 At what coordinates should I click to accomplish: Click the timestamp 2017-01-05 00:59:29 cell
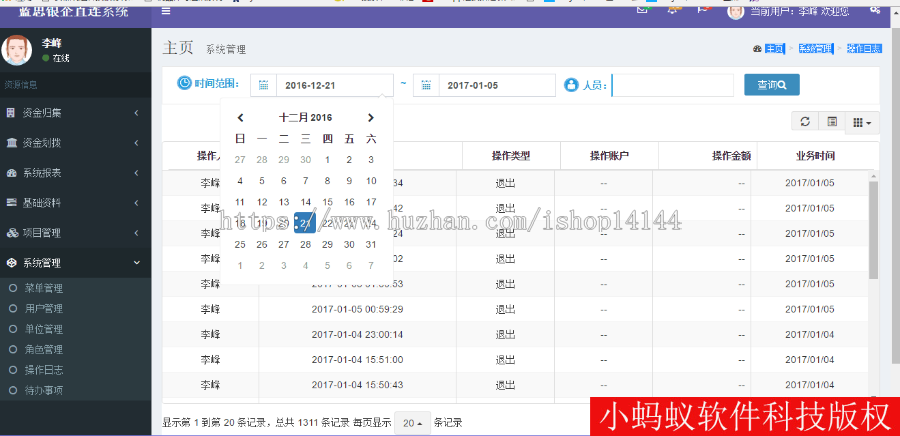point(357,309)
